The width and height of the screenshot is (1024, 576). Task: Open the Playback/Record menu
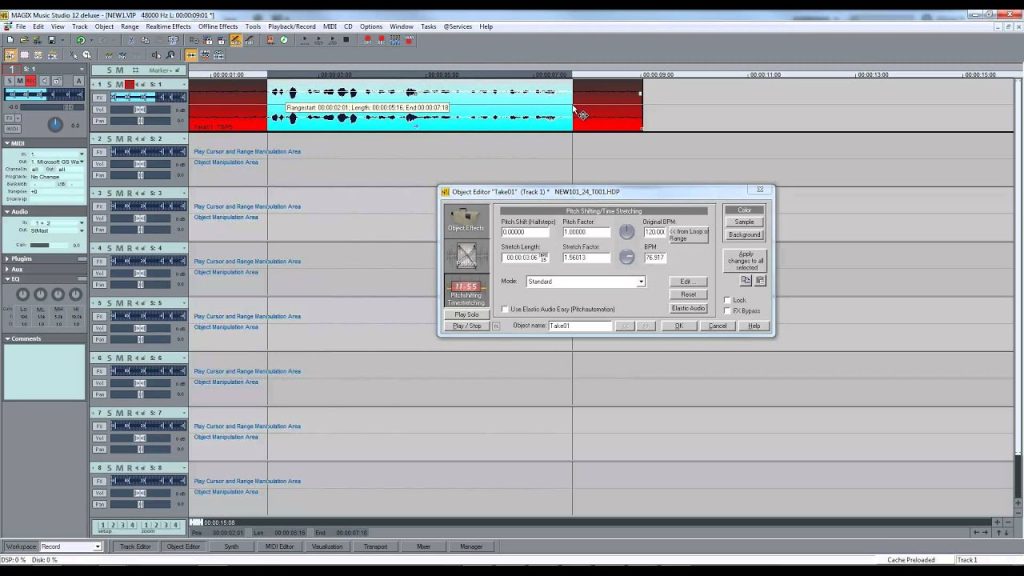pos(292,27)
